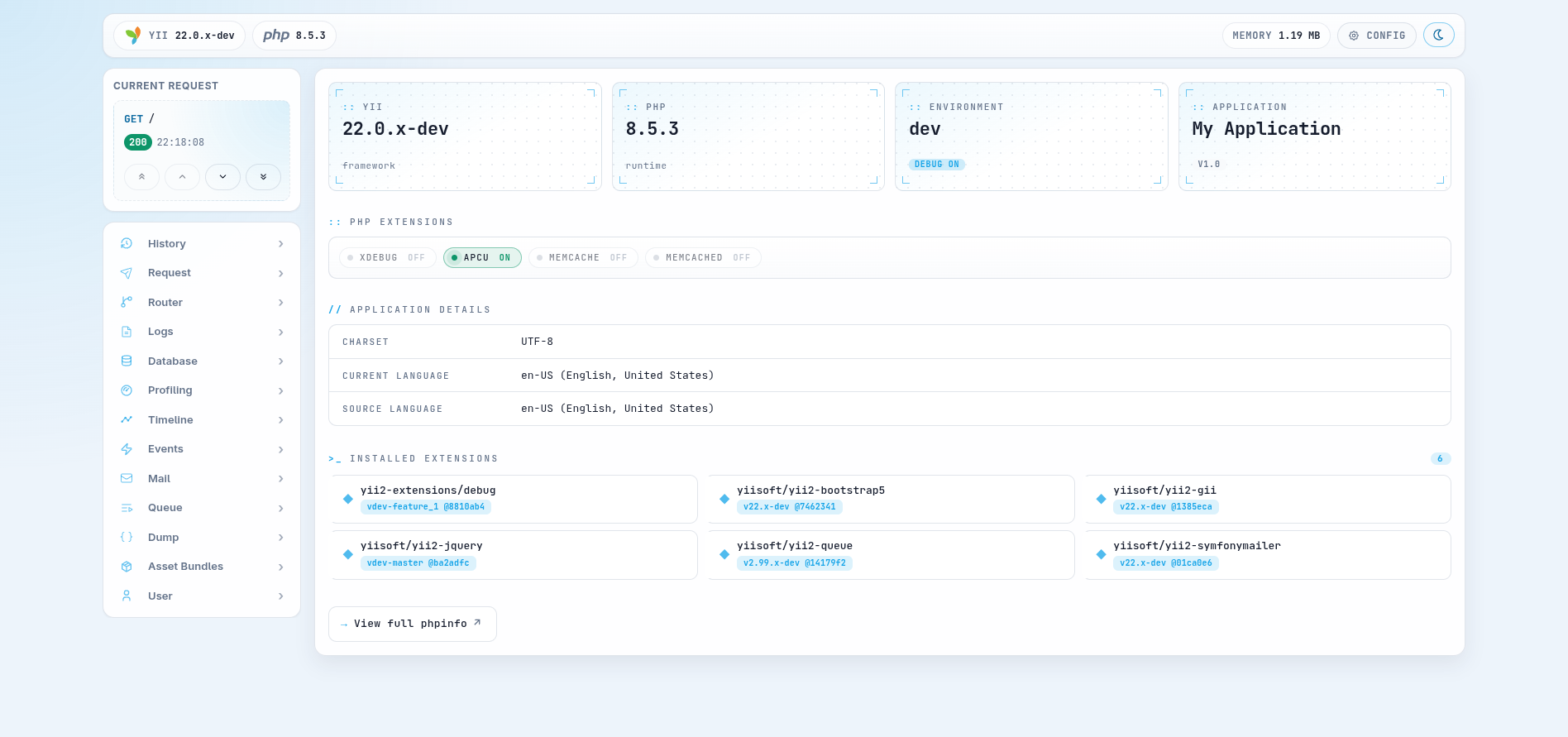Open the History panel

pyautogui.click(x=202, y=243)
